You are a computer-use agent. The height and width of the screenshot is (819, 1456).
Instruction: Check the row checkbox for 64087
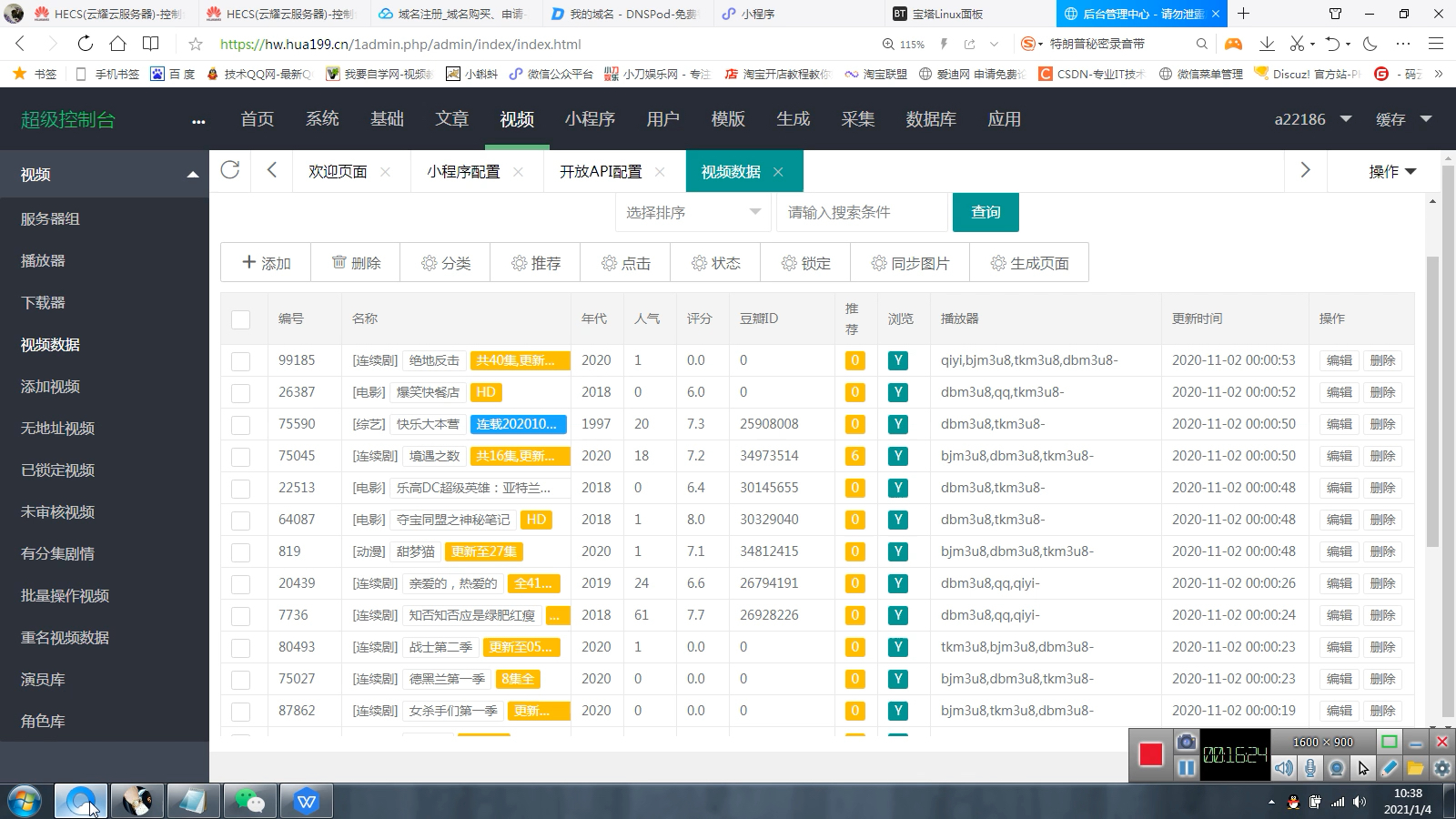tap(240, 521)
